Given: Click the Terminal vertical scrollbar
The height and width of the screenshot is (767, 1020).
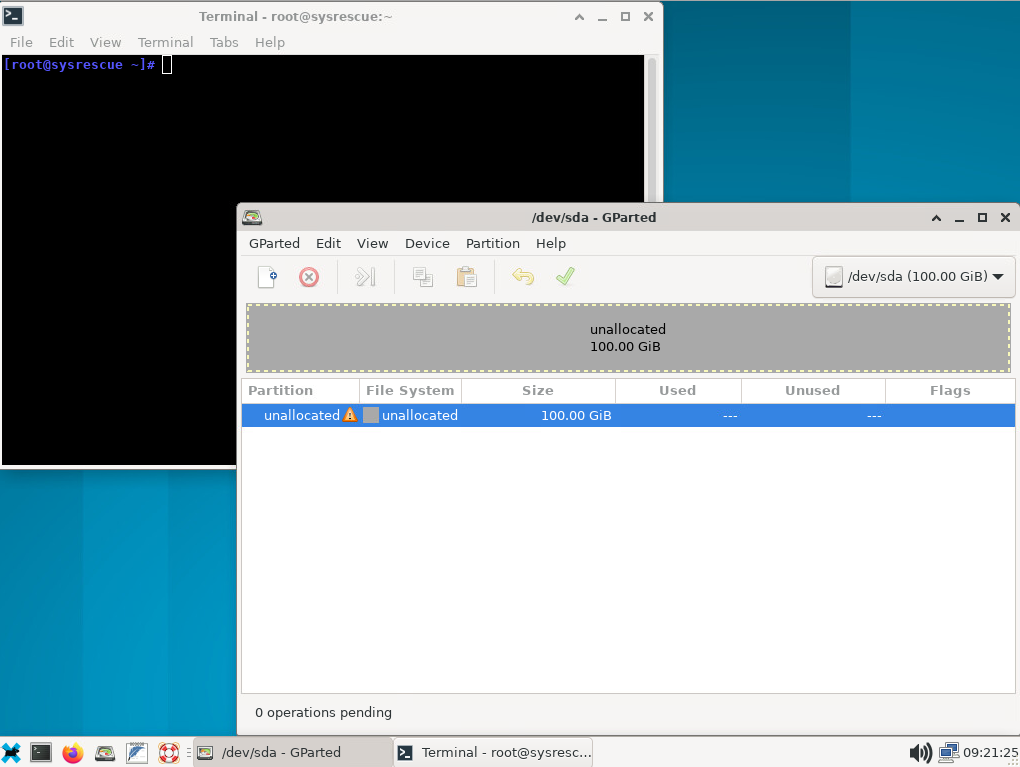Looking at the screenshot, I should click(651, 129).
